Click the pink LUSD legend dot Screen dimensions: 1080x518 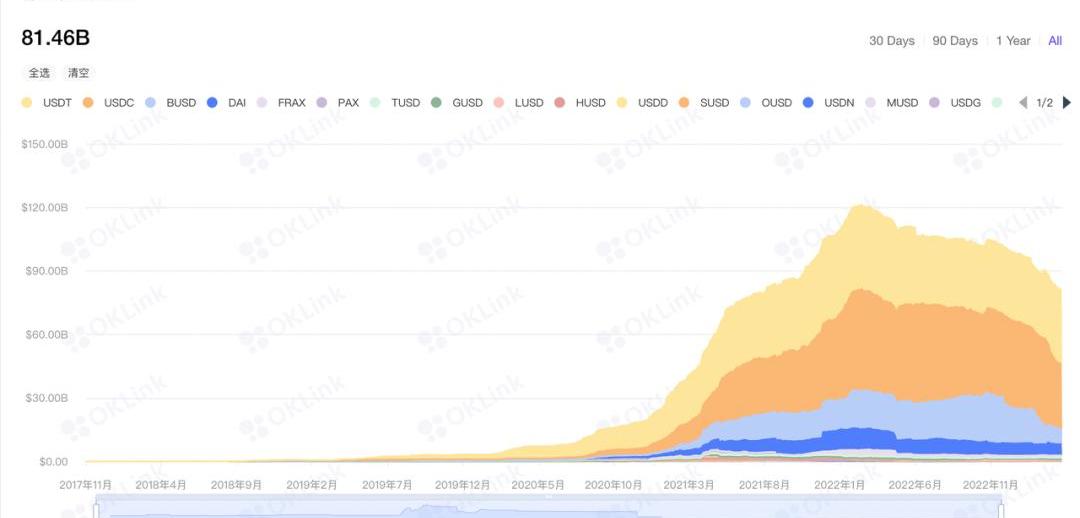(498, 103)
